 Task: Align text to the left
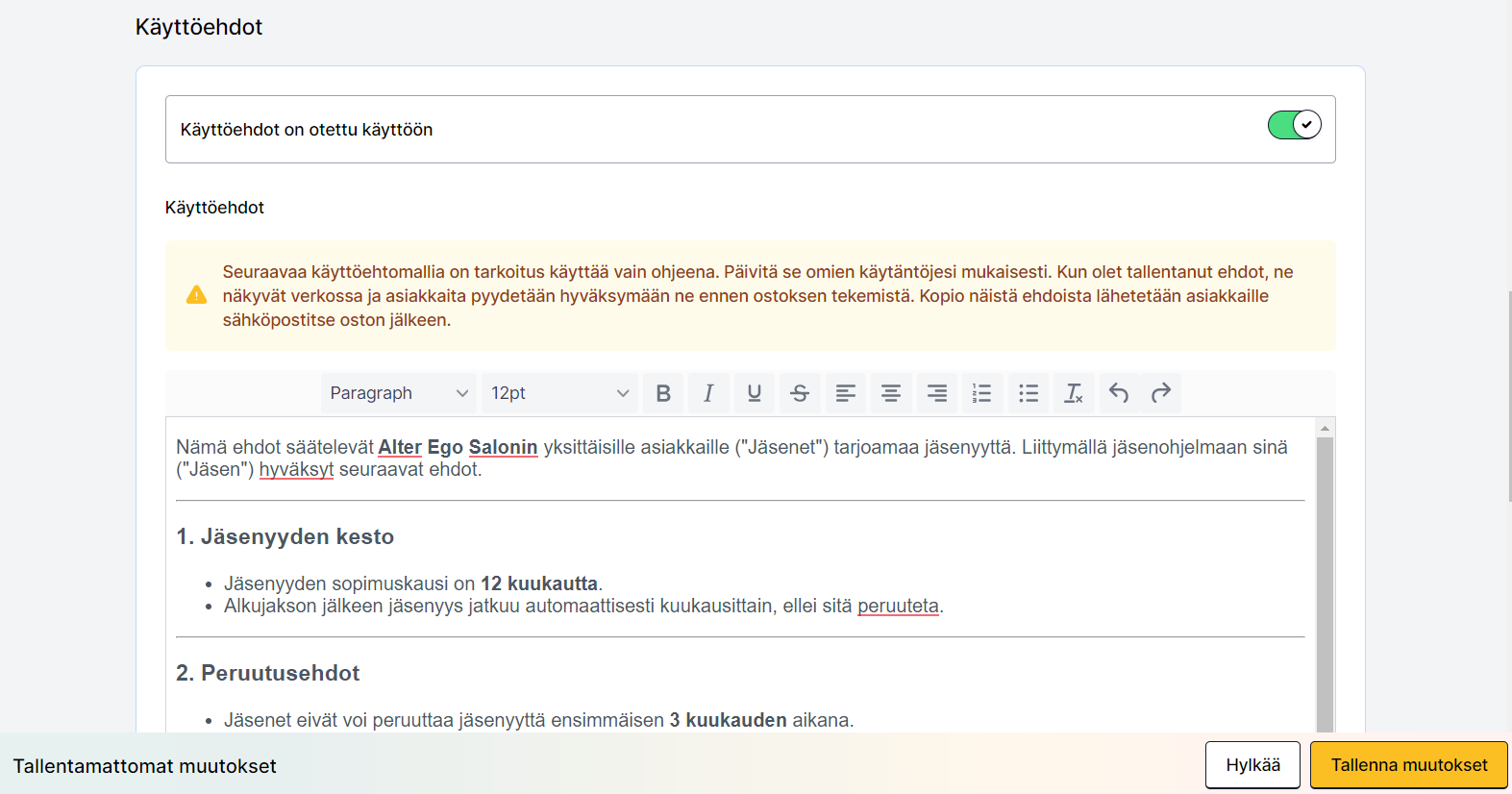[846, 393]
